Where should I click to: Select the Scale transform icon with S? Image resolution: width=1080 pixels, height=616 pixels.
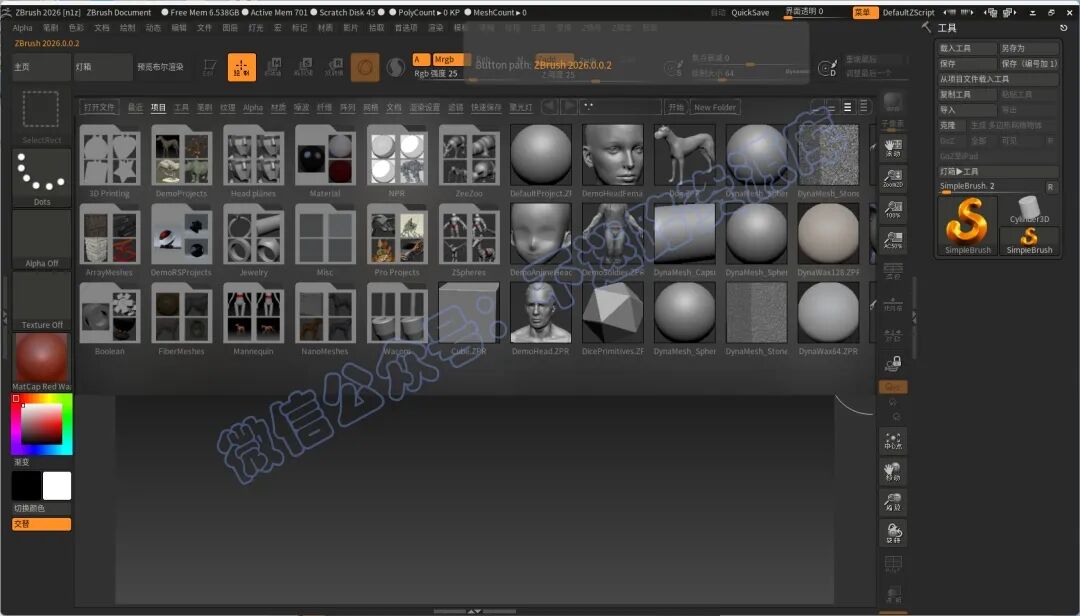click(304, 67)
